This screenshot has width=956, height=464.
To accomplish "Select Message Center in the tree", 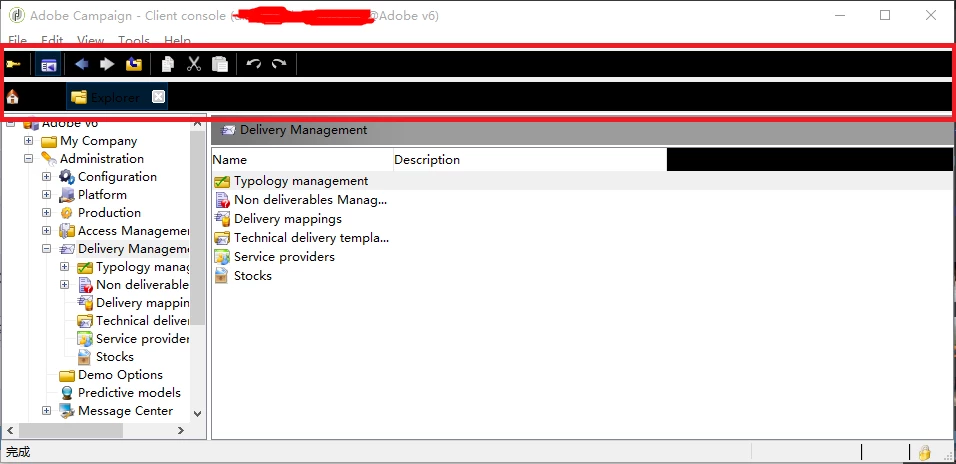I will (125, 411).
